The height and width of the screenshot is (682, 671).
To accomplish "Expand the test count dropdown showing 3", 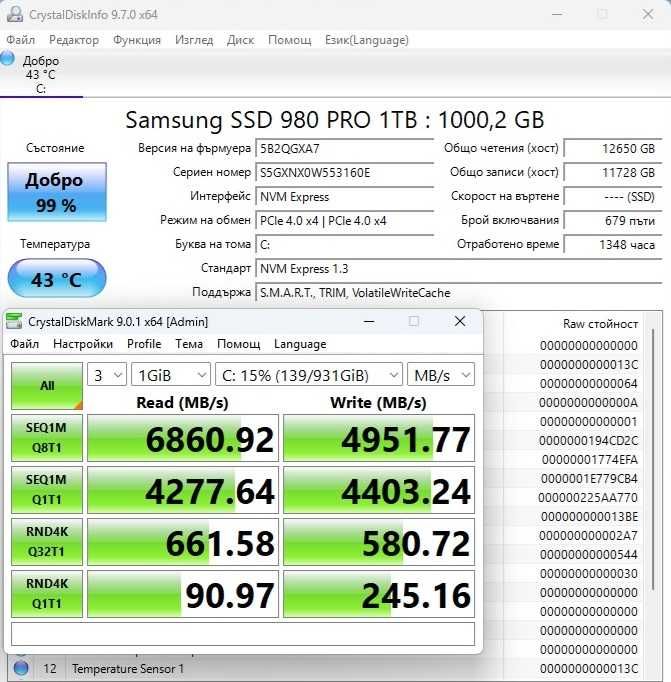I will click(x=107, y=374).
